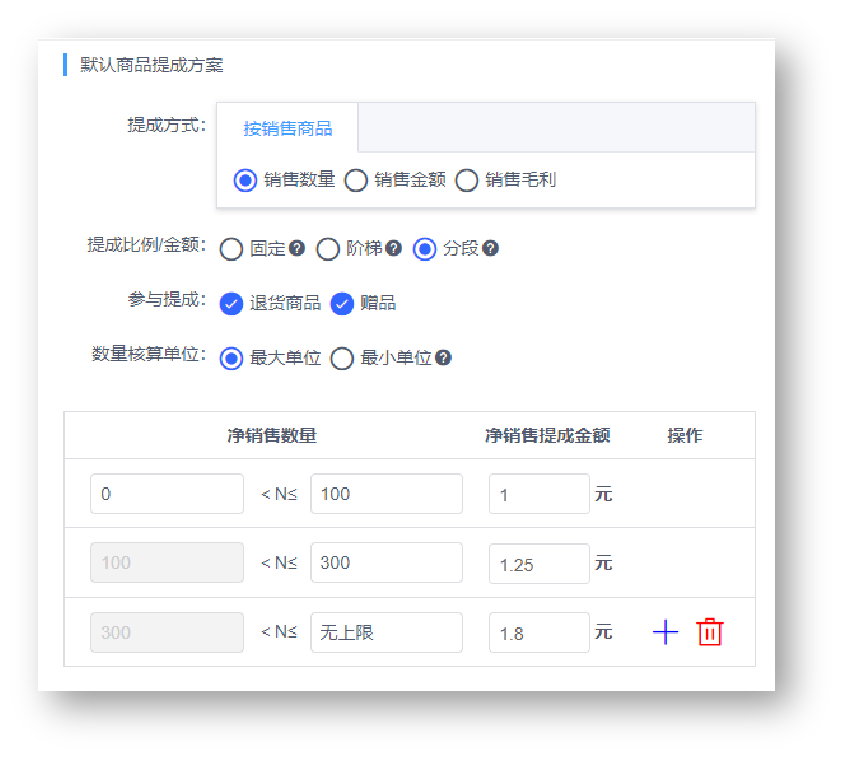Click the 数量核算单位 label
The width and height of the screenshot is (843, 759).
pos(148,354)
